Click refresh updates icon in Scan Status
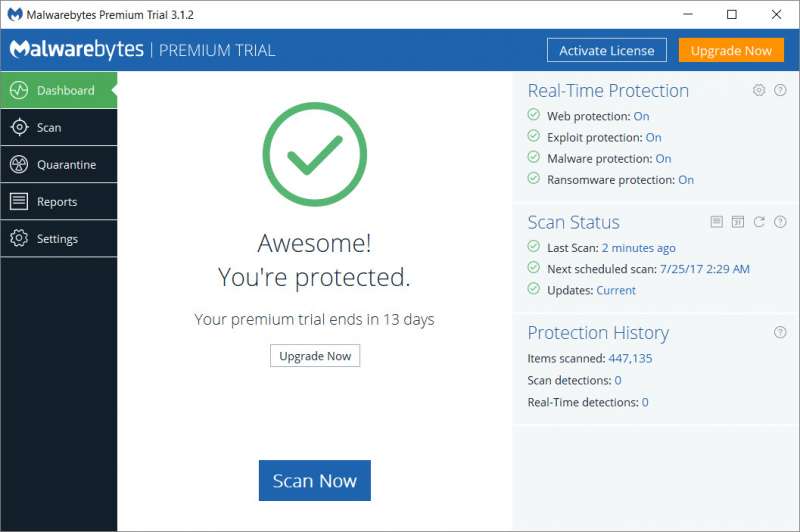This screenshot has width=800, height=532. tap(759, 222)
